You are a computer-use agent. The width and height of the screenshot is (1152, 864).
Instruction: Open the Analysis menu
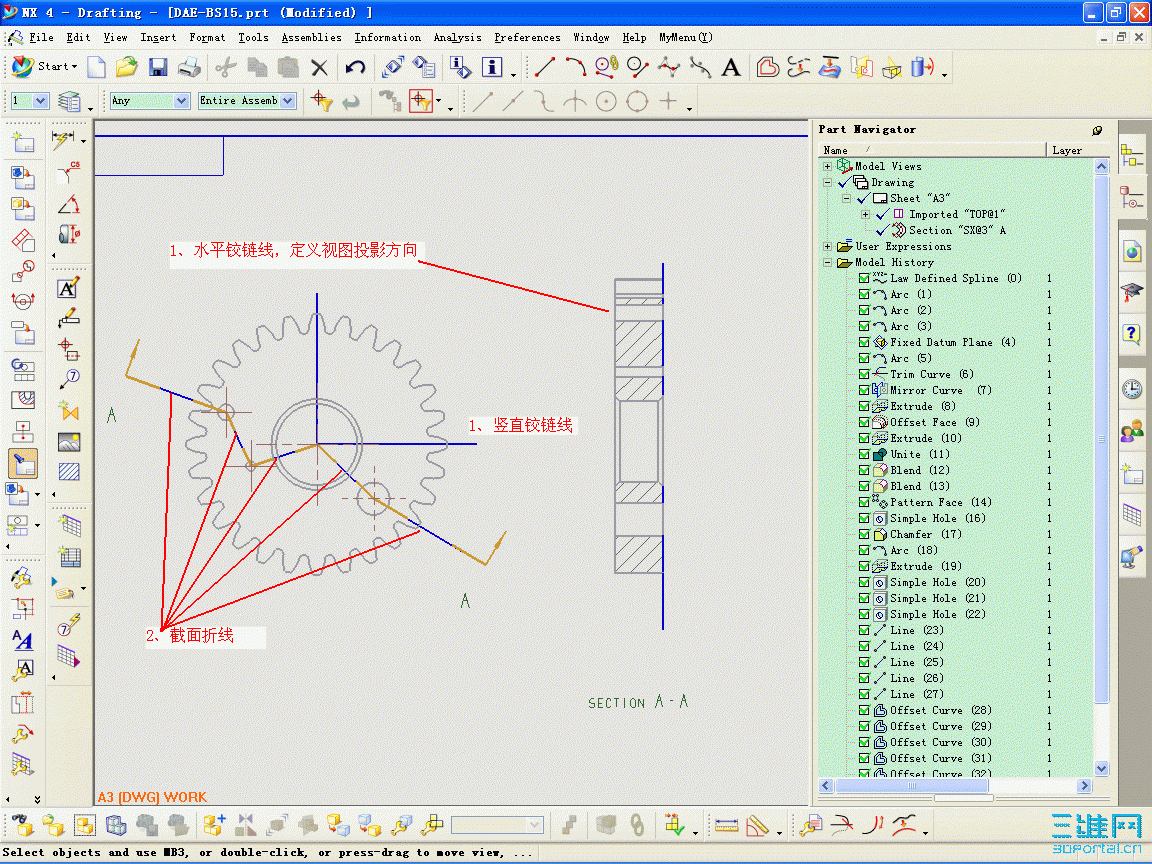tap(457, 37)
